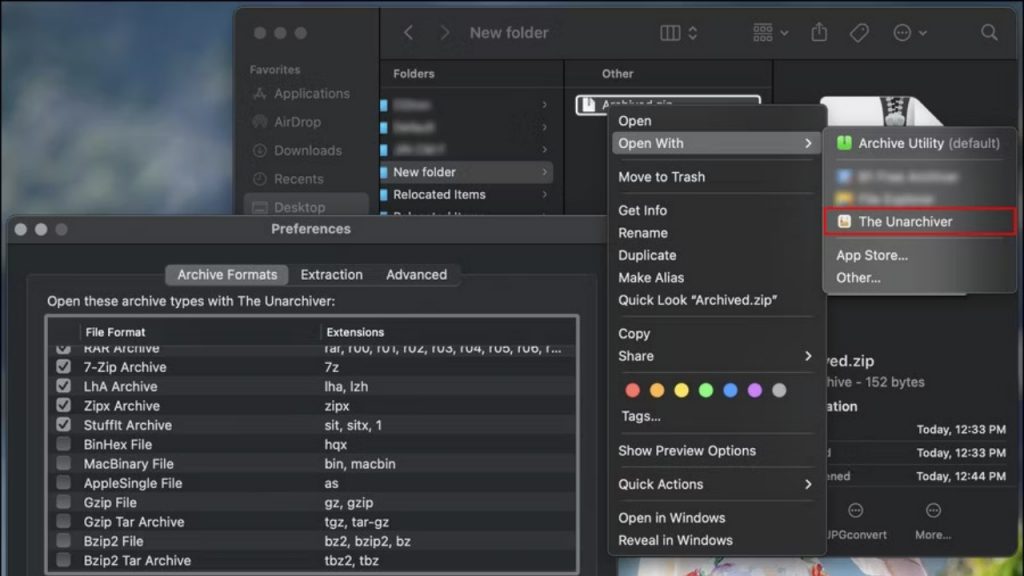This screenshot has width=1024, height=576.
Task: Switch to the Extraction tab
Action: (331, 275)
